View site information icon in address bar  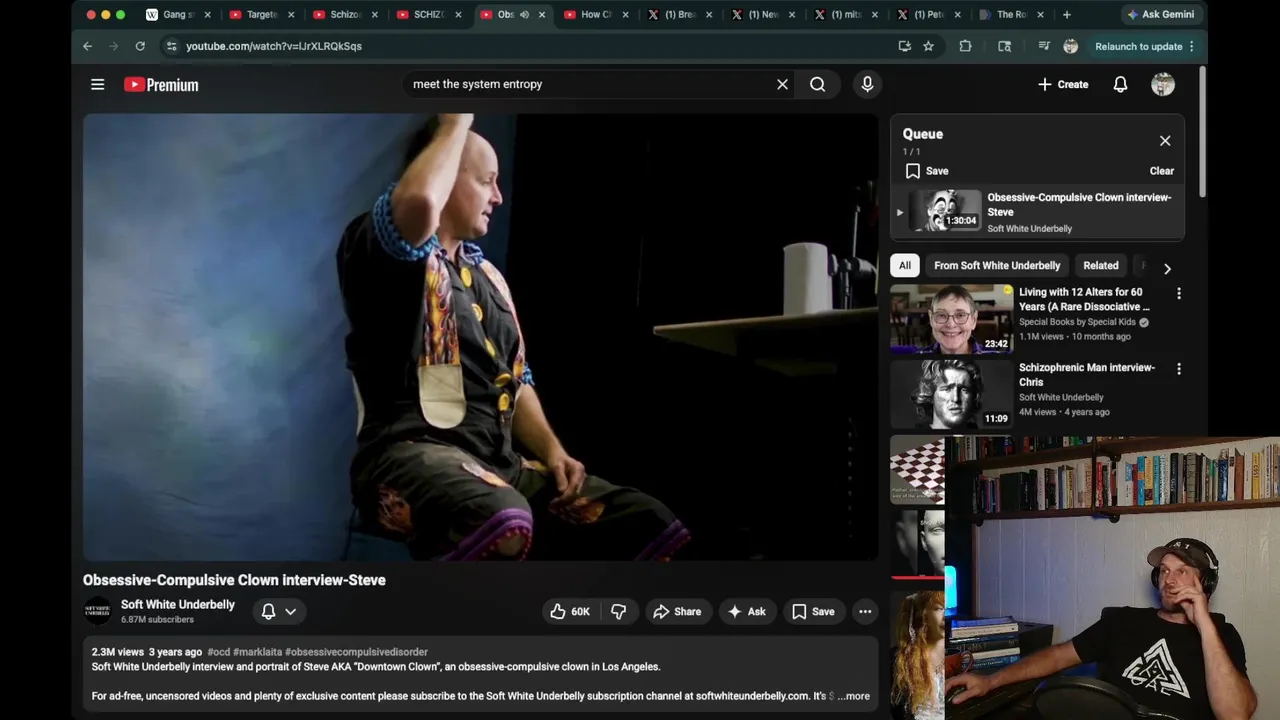(171, 46)
